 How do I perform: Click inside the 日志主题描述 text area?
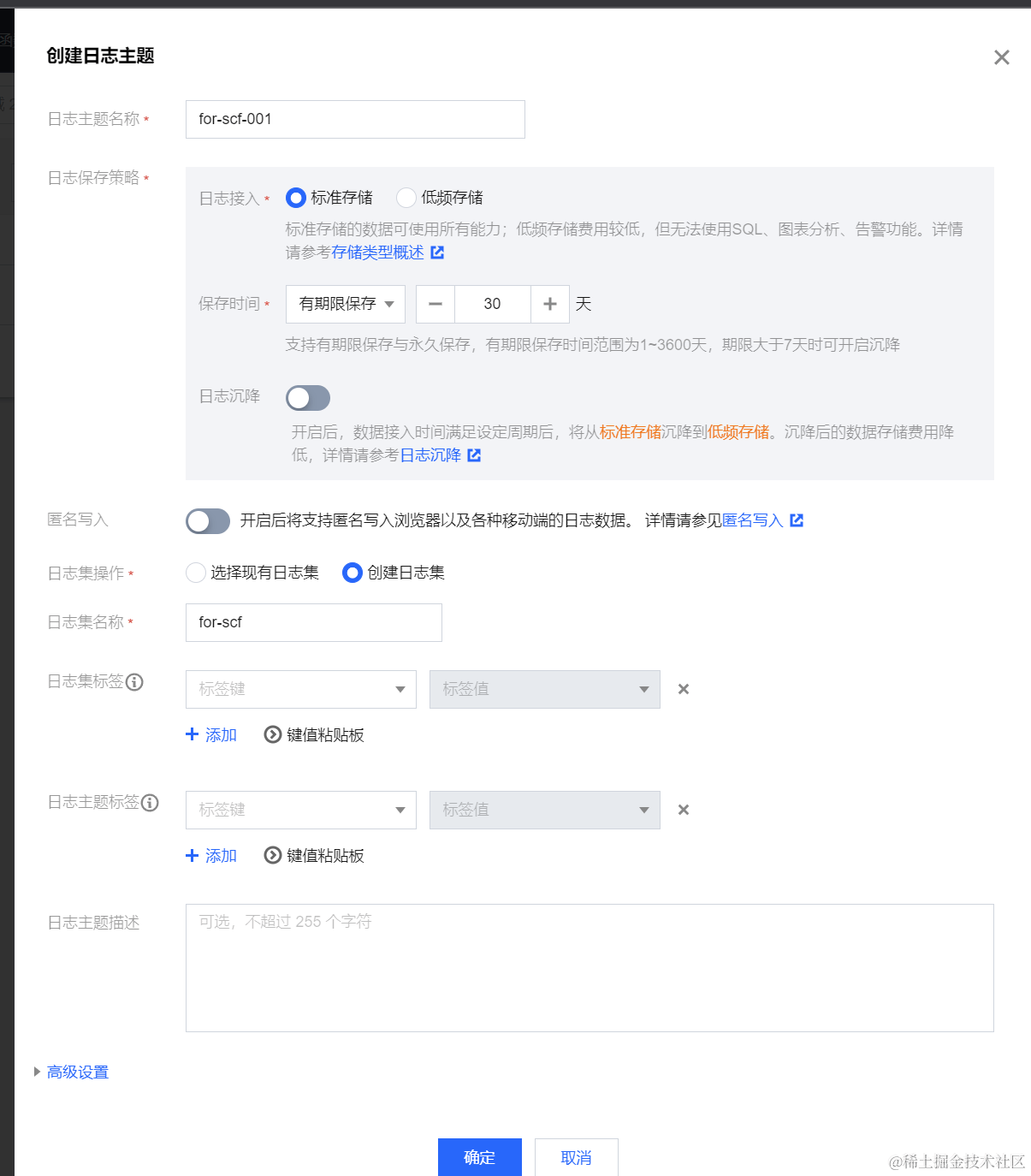[x=590, y=967]
